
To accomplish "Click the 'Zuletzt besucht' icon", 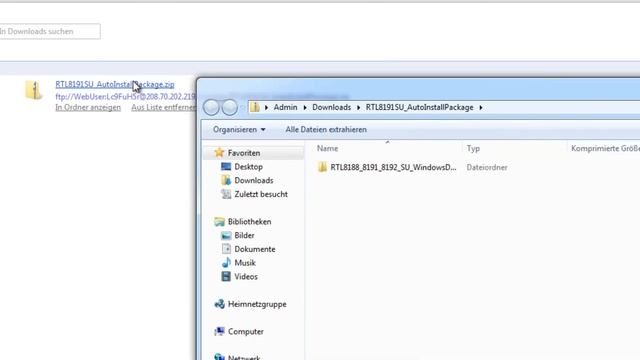I will [x=226, y=194].
